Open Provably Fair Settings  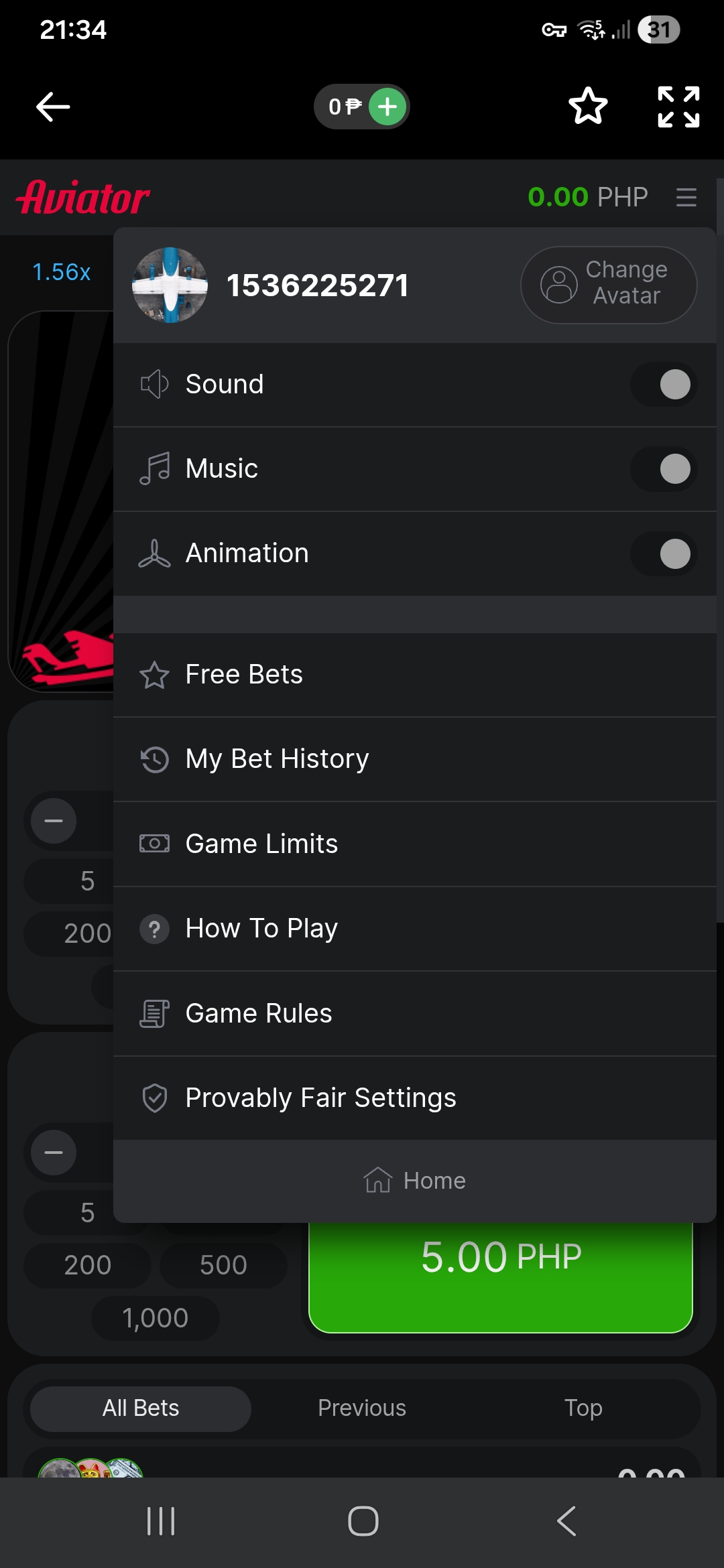point(320,1098)
